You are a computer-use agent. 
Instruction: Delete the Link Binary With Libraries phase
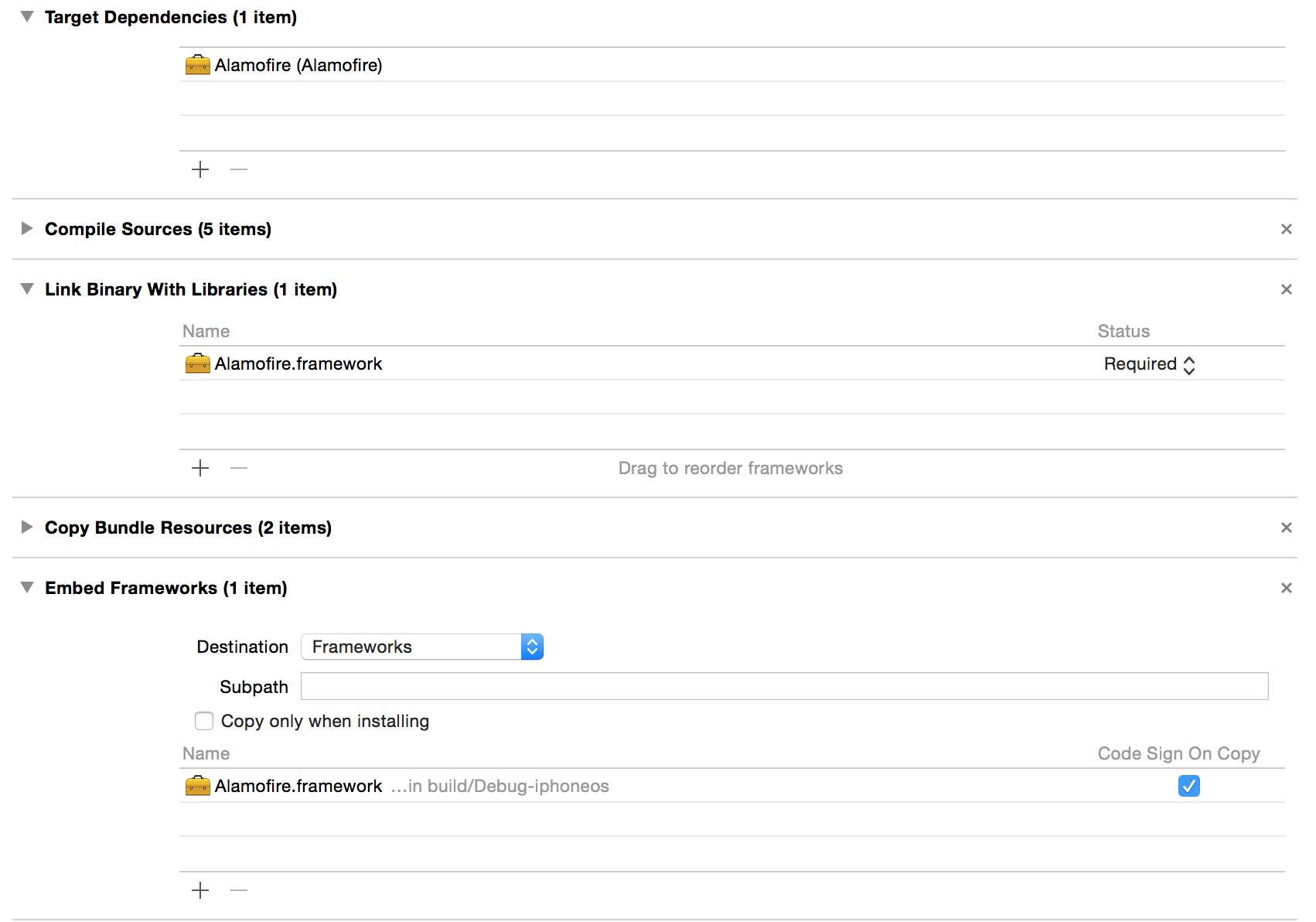coord(1287,289)
